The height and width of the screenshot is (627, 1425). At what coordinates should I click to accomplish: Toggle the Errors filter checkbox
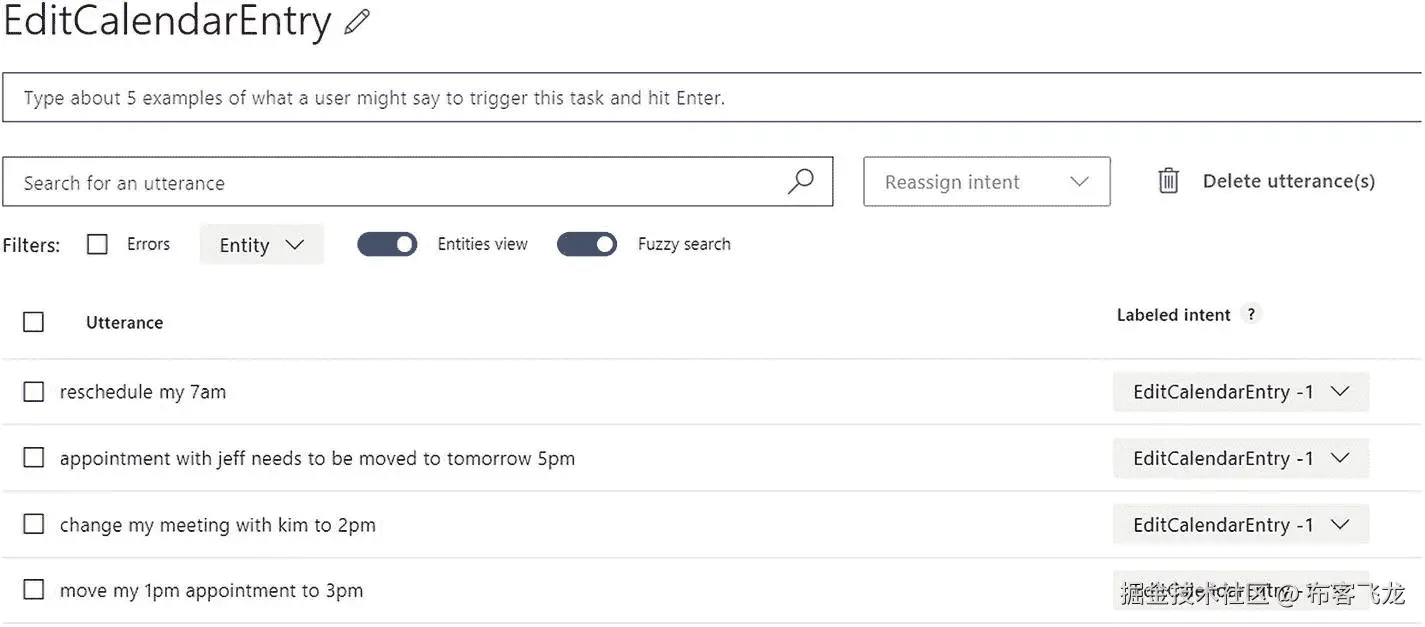pos(97,244)
